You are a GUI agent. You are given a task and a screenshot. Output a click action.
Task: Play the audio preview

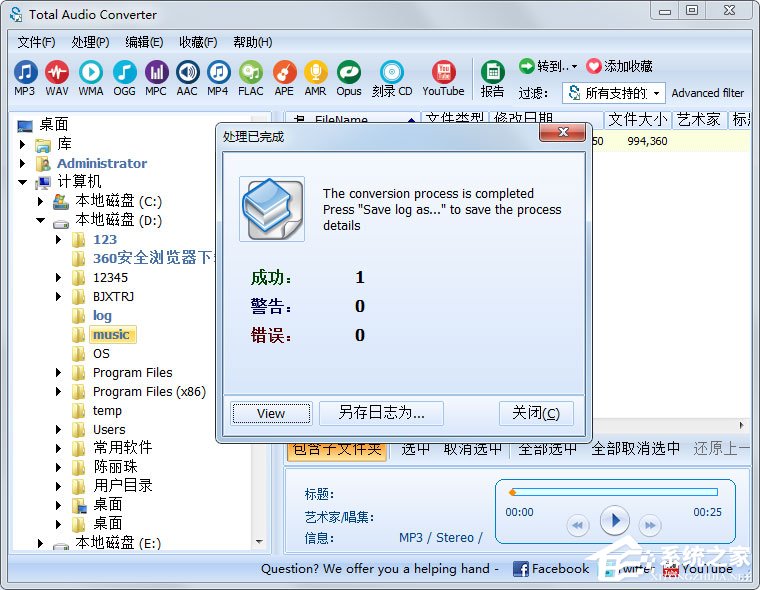(614, 520)
